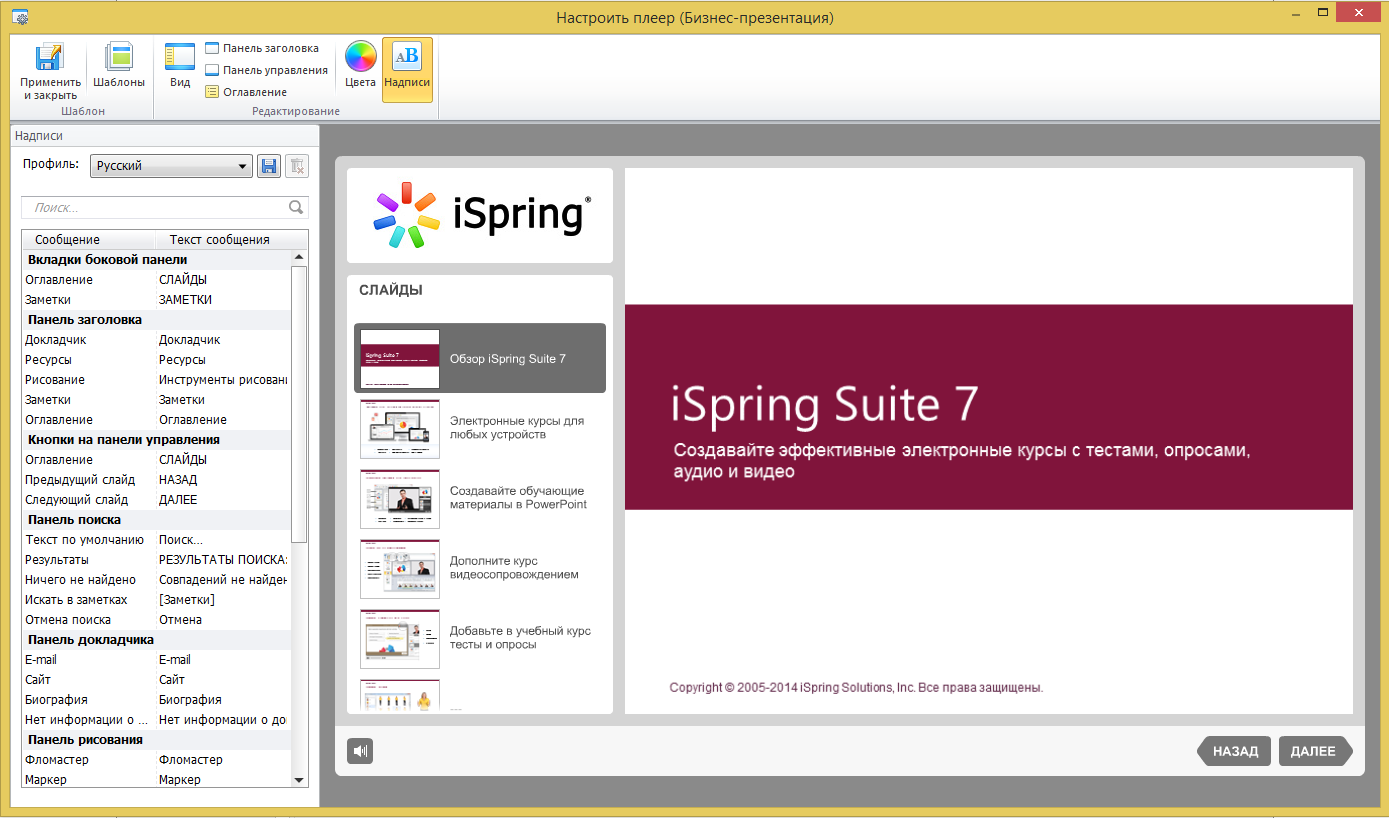
Task: Click the volume speaker icon in player
Action: coord(360,751)
